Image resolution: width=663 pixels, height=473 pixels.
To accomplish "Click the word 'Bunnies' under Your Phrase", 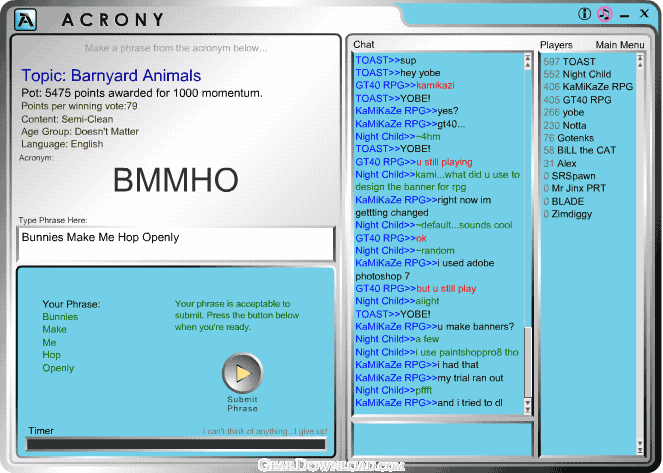I will click(x=60, y=317).
